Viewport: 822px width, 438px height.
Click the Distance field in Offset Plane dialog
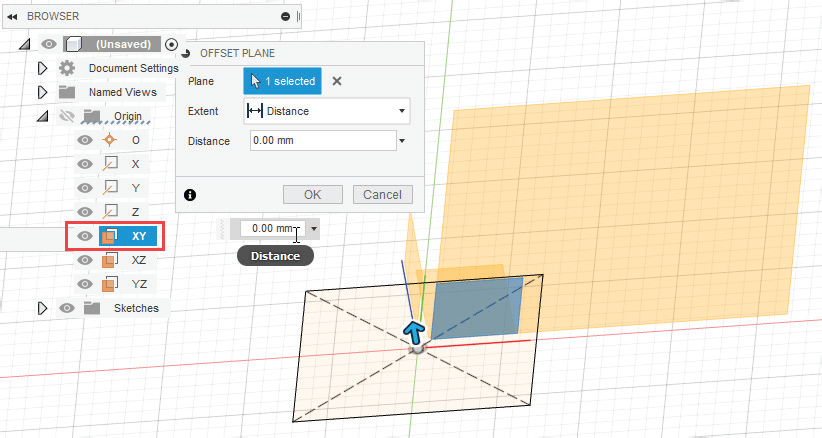coord(322,141)
